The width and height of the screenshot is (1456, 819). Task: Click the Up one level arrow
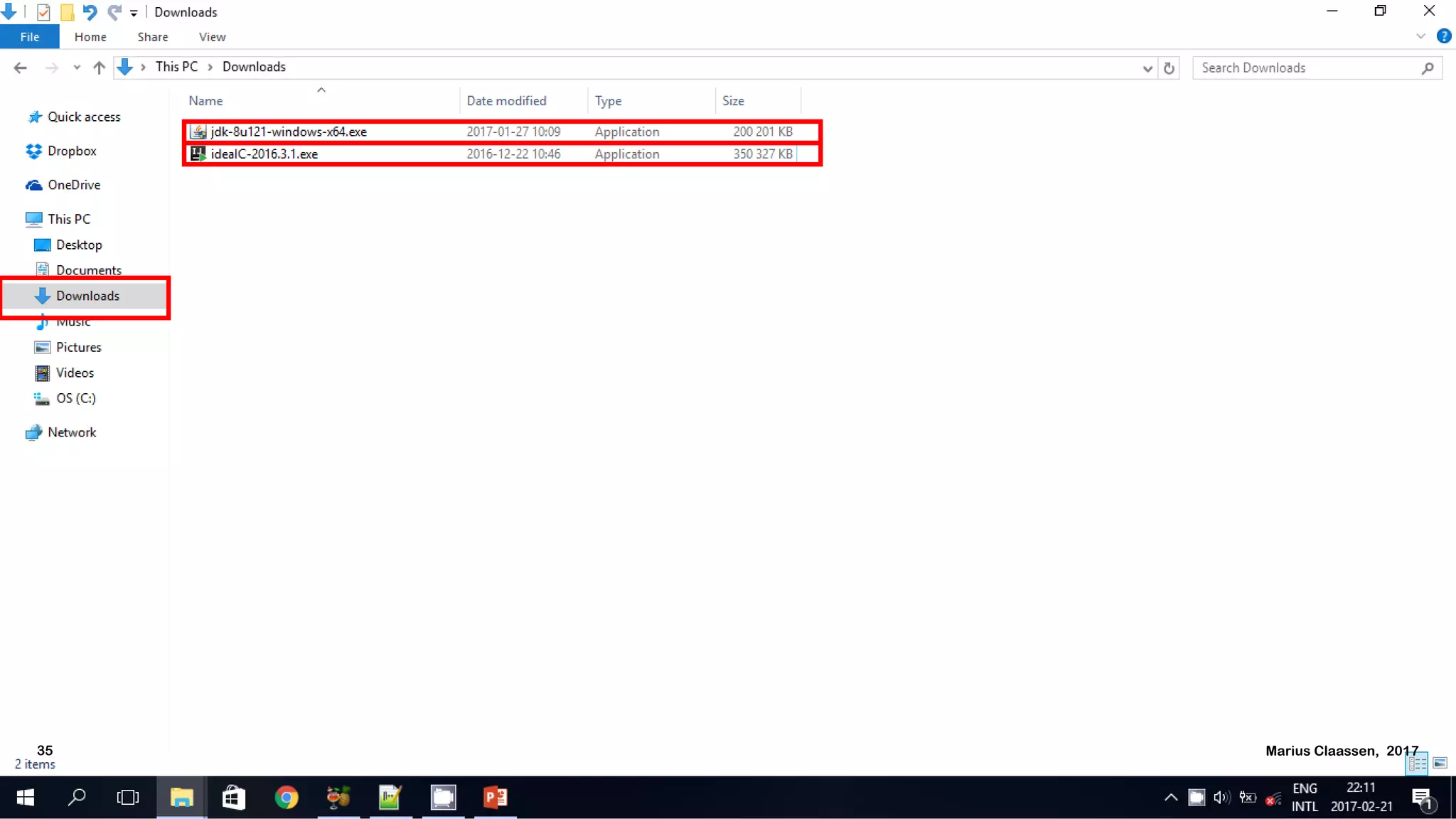[x=99, y=68]
